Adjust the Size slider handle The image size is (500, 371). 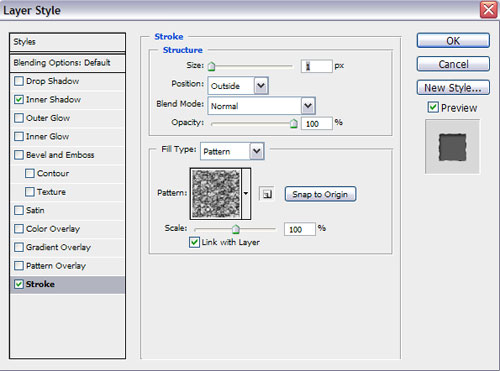(x=211, y=66)
